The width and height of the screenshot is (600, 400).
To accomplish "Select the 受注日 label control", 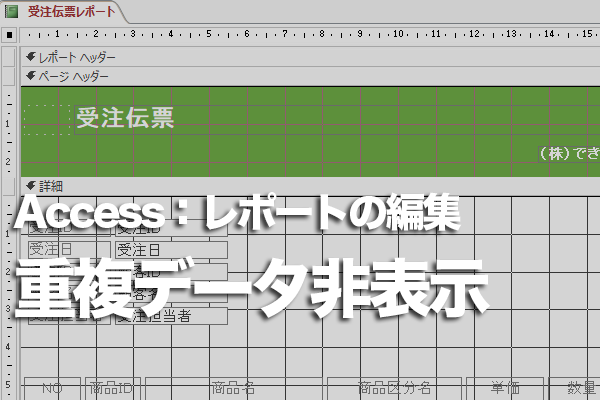I will click(69, 250).
